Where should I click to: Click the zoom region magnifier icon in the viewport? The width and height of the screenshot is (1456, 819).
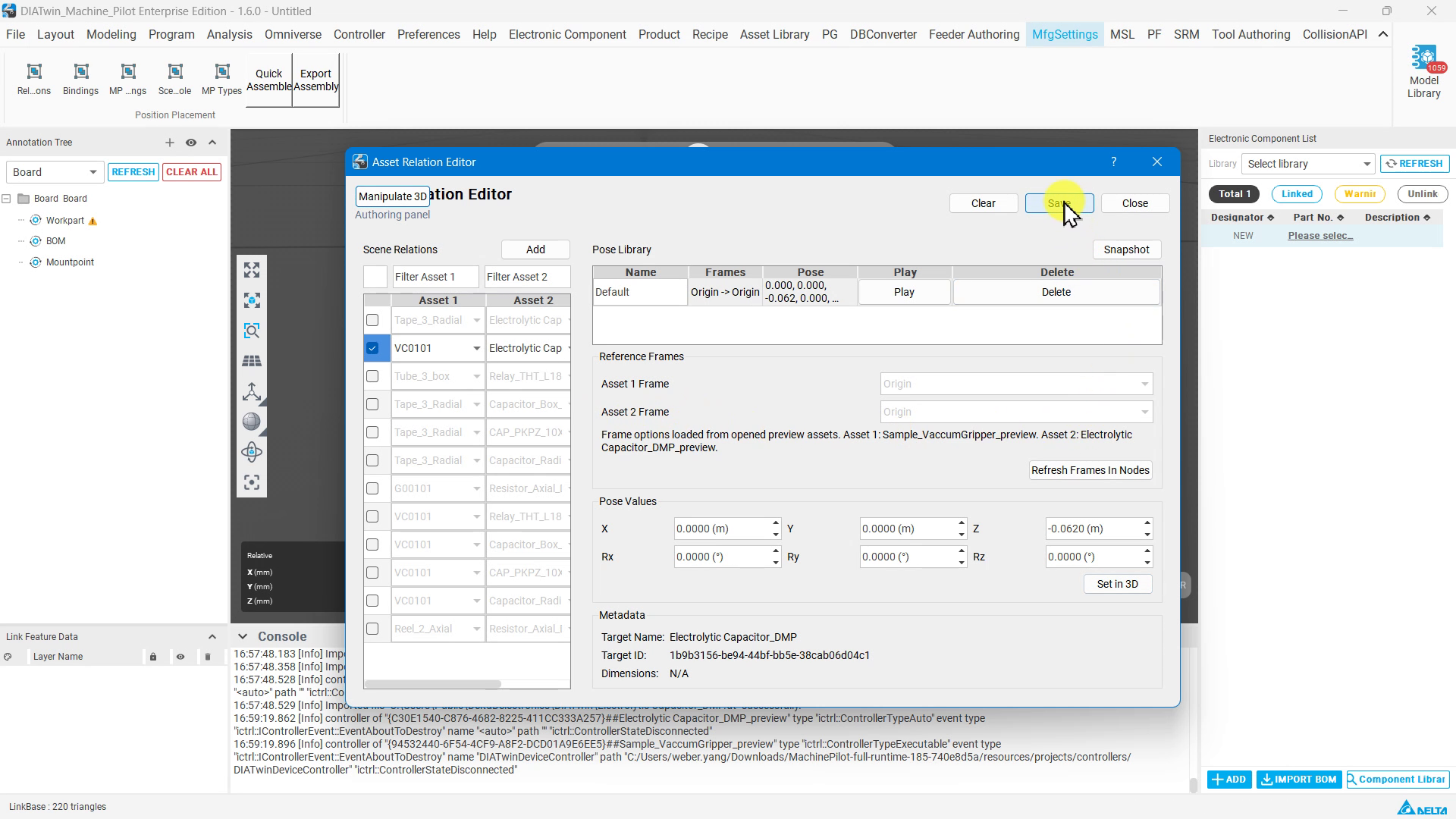pos(252,331)
